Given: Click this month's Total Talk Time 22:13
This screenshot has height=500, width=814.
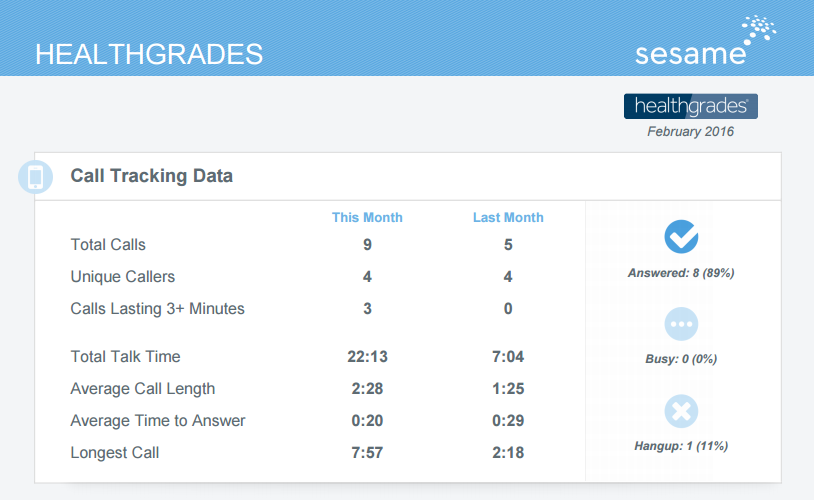Looking at the screenshot, I should tap(367, 357).
